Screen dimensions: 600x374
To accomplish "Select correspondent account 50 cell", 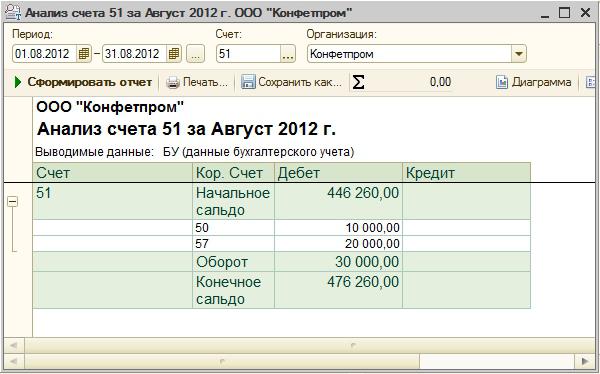I will 233,228.
